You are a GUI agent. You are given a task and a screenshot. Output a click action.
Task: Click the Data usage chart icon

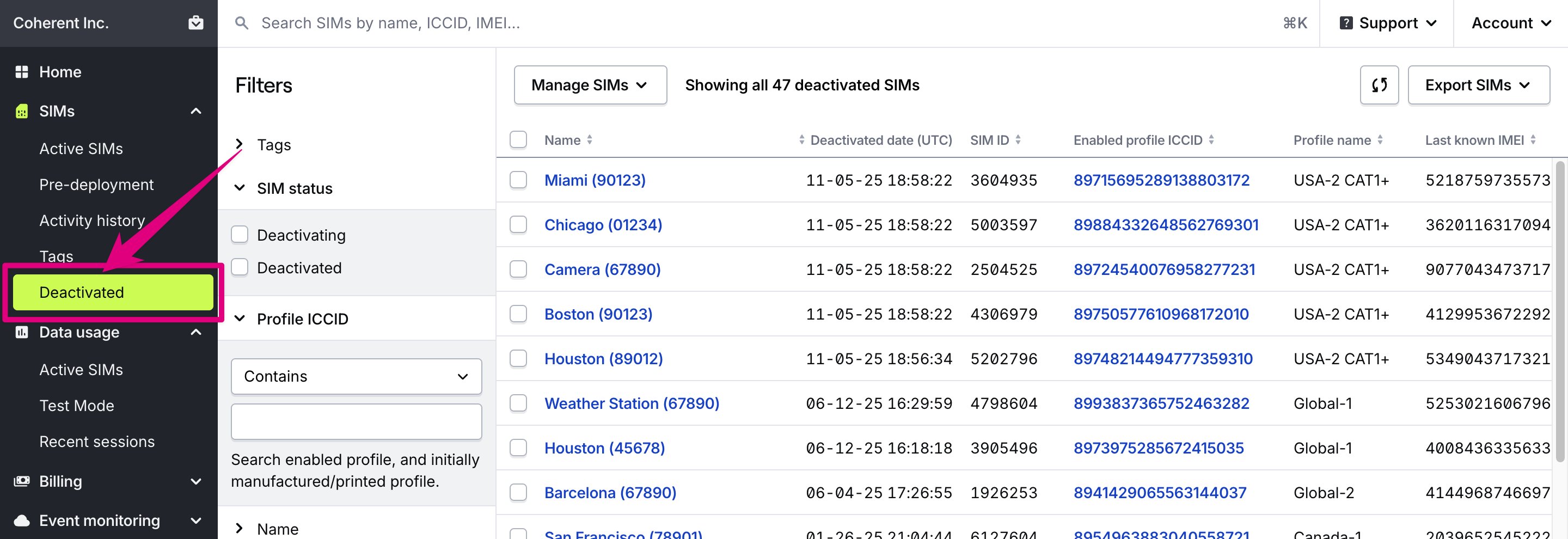[22, 332]
